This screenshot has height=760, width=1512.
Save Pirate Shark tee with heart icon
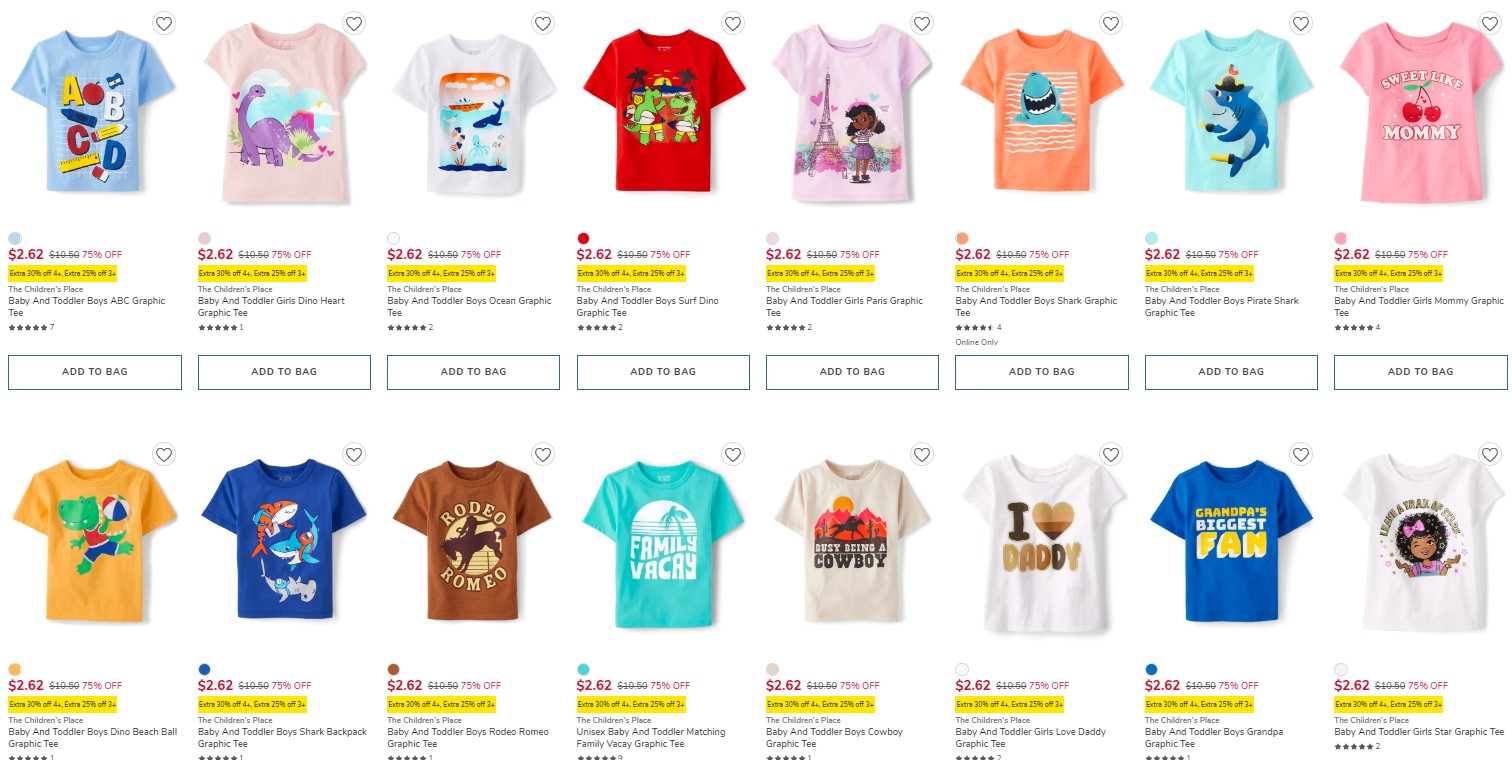pos(1301,23)
